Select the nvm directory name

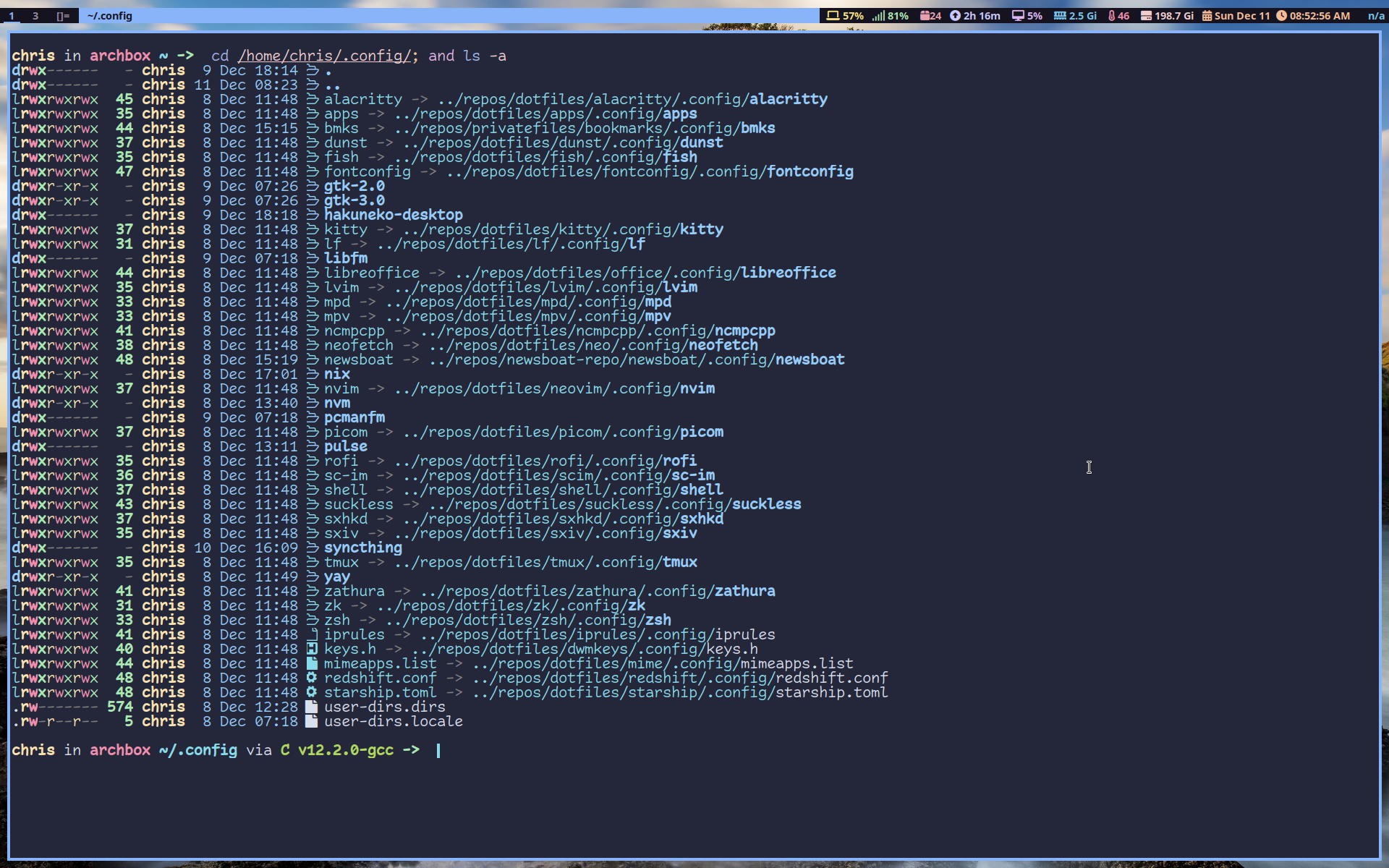pyautogui.click(x=337, y=403)
